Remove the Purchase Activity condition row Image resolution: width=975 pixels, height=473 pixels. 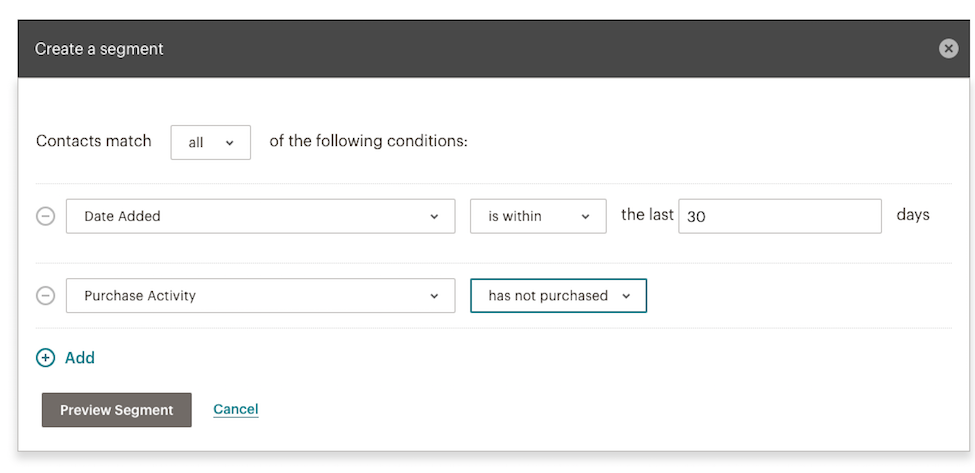point(45,296)
